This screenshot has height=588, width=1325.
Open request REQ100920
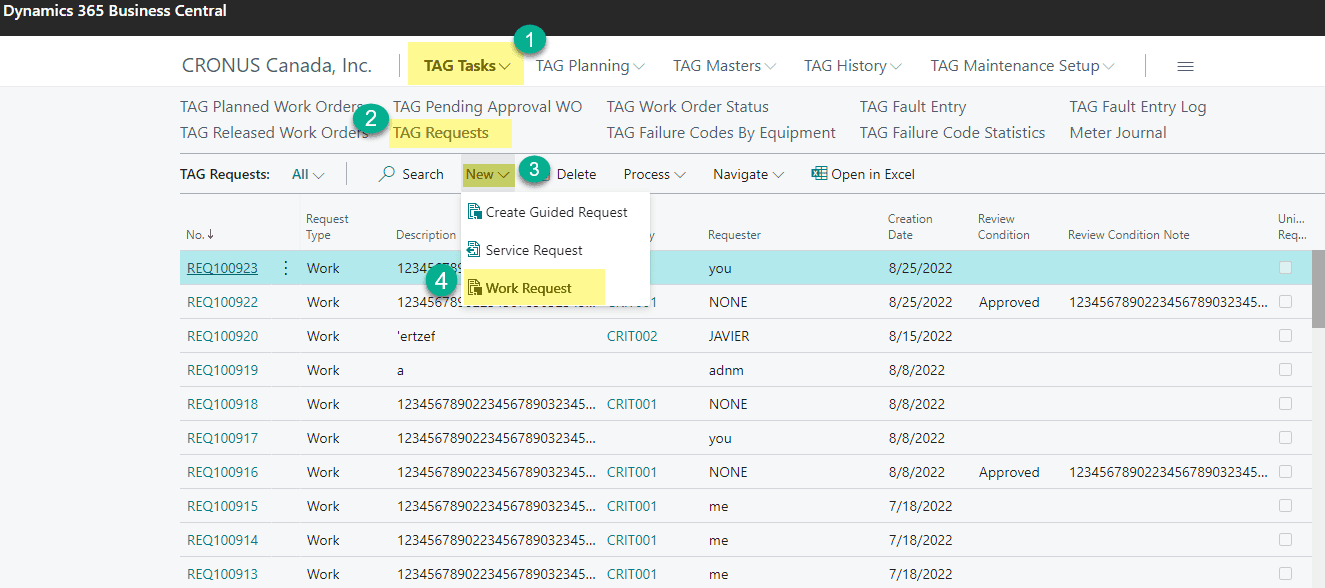(x=222, y=336)
